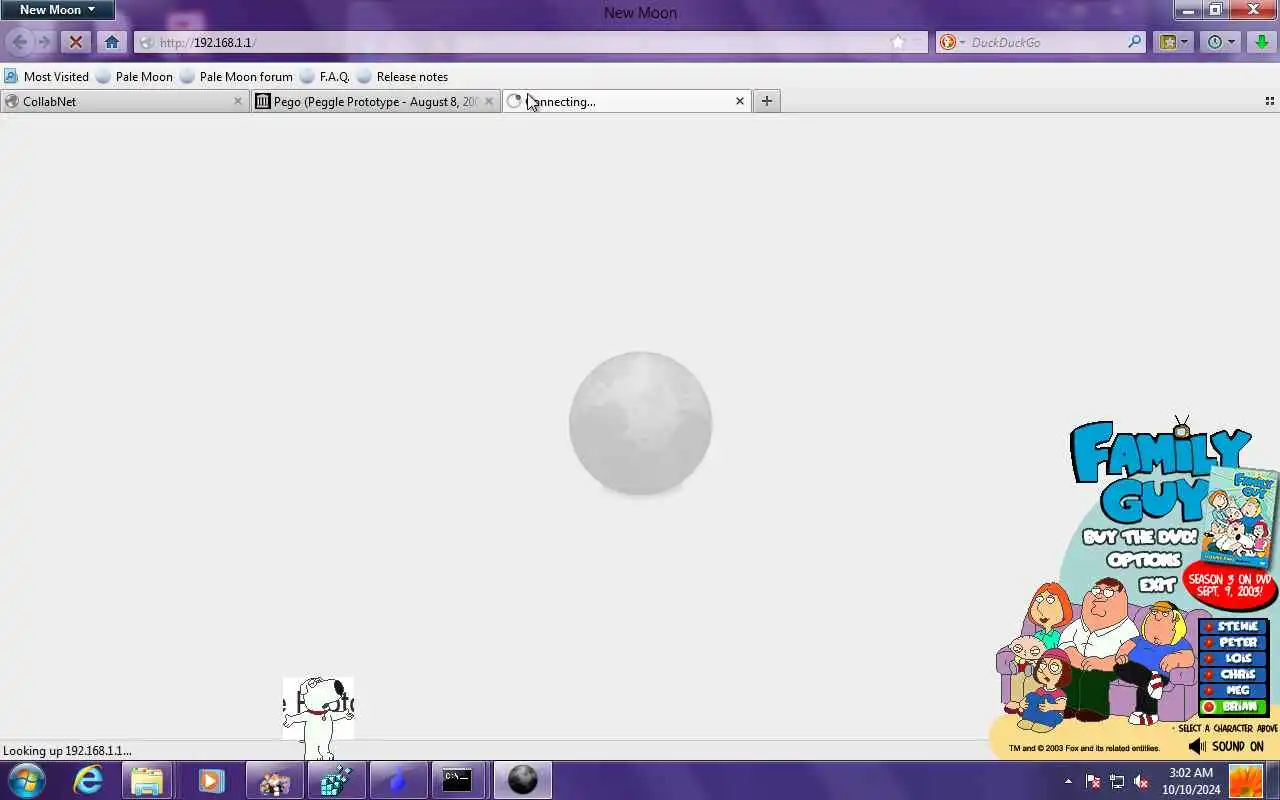Screen dimensions: 1280x800
Task: Open the history clock dropdown button
Action: (x=1221, y=42)
